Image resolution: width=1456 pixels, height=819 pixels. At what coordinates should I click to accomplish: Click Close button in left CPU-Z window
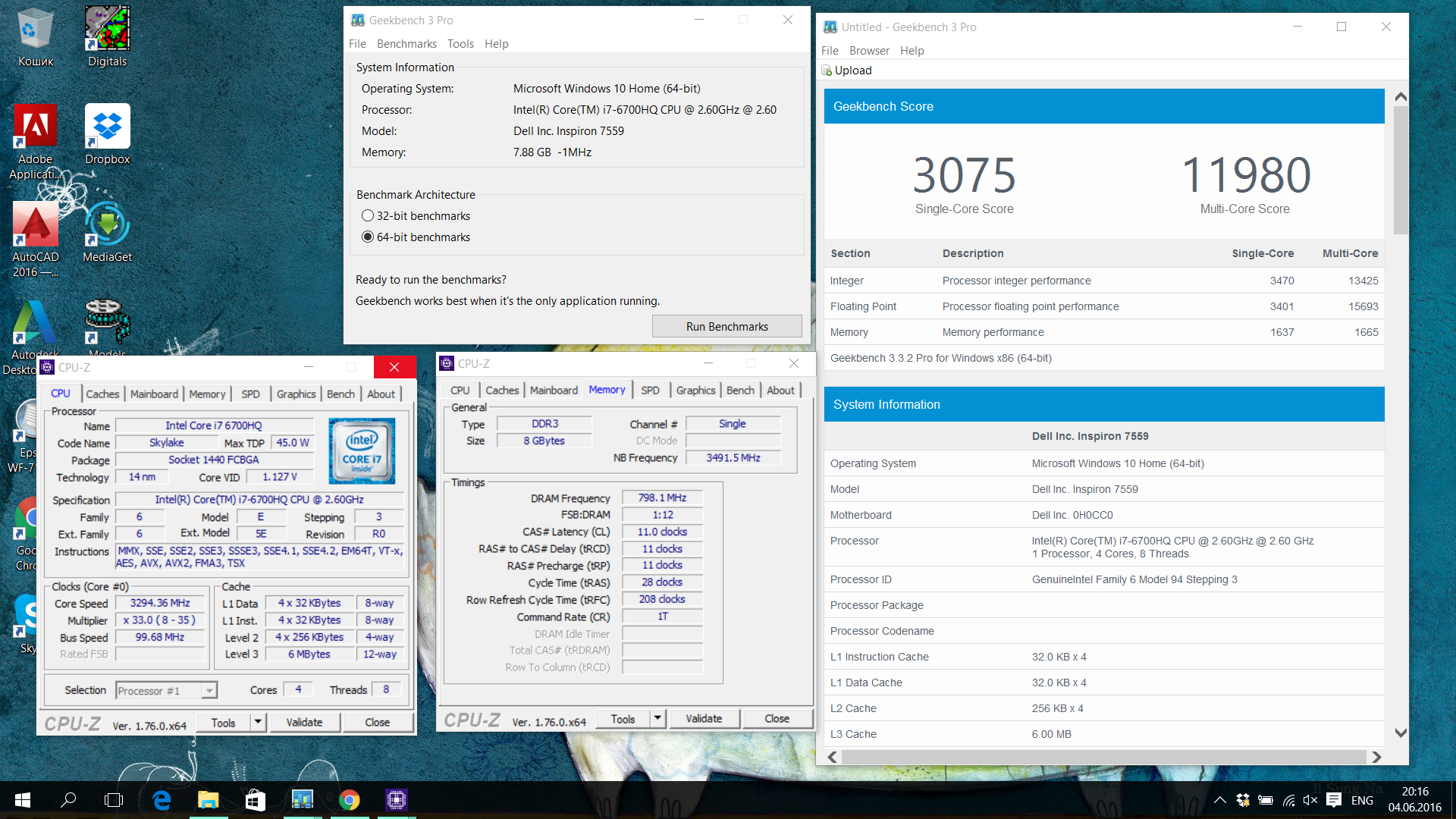pyautogui.click(x=377, y=723)
